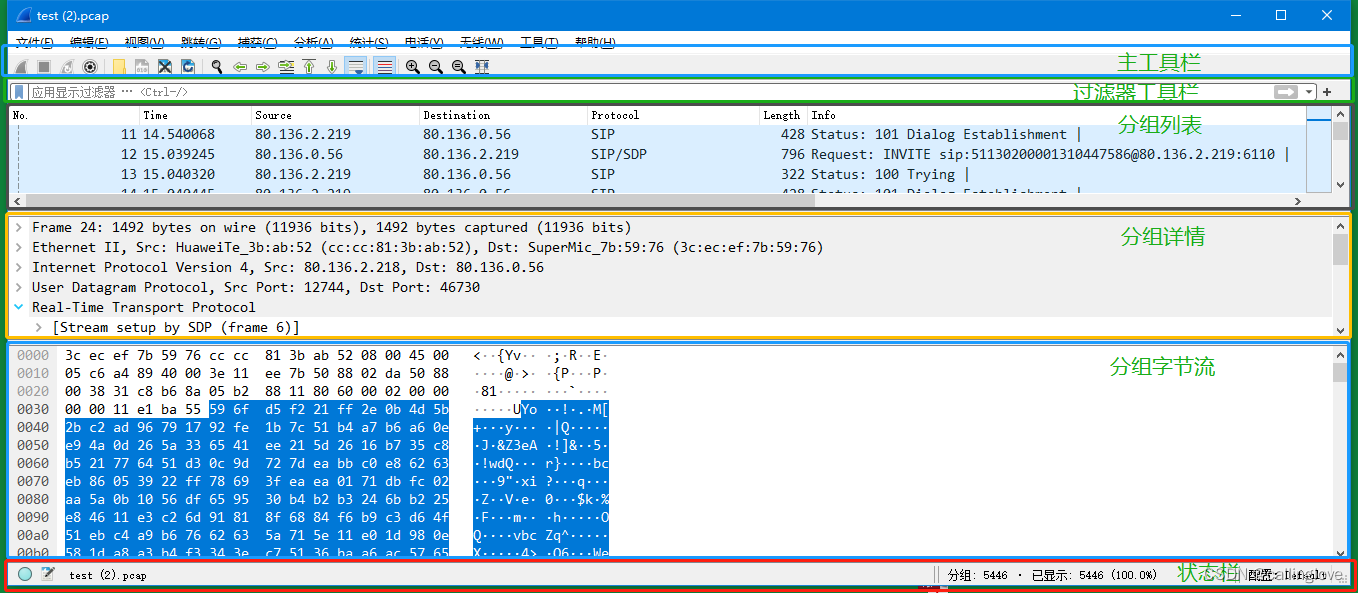Screen dimensions: 1358x593
Task: Reset text to normal size icon
Action: tap(459, 67)
